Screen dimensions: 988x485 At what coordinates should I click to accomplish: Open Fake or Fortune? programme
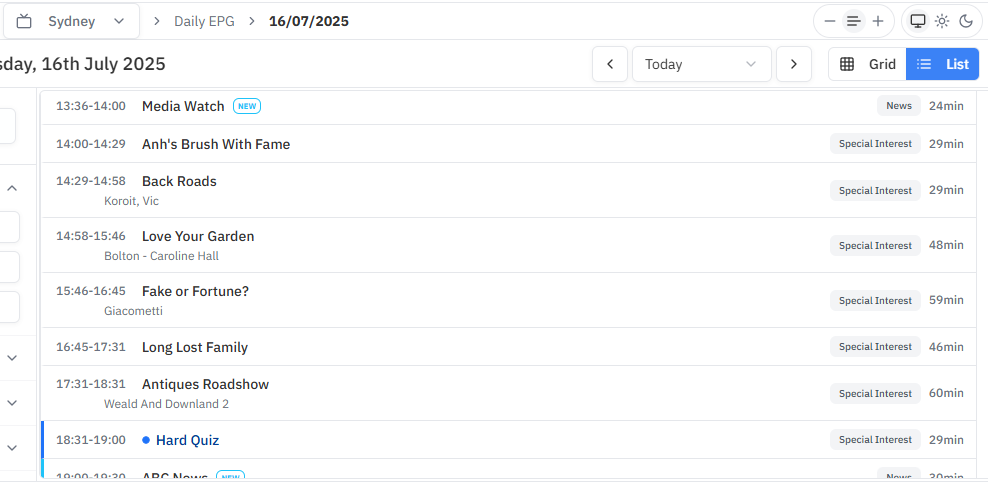click(x=508, y=300)
